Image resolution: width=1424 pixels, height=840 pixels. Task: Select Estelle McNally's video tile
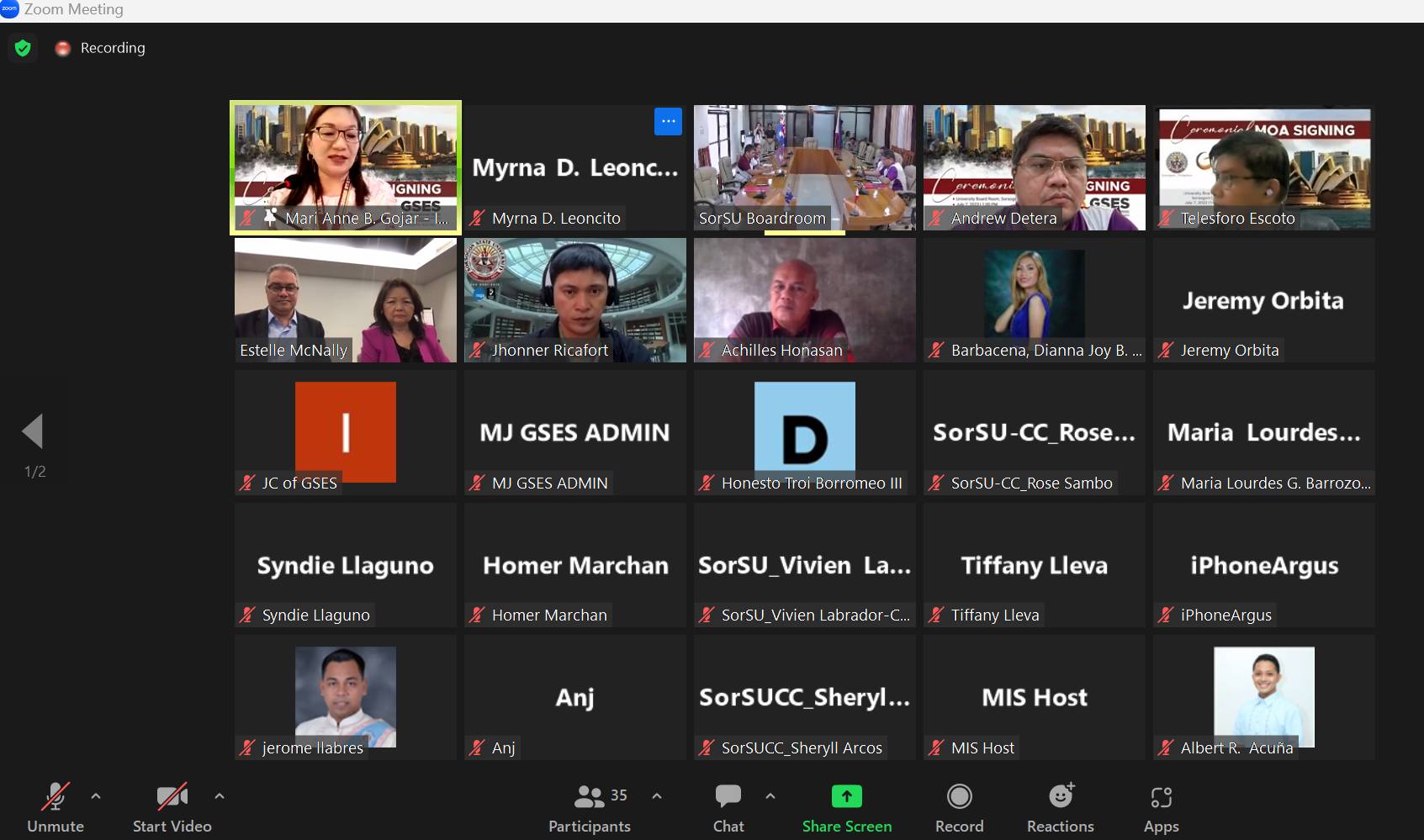point(345,299)
